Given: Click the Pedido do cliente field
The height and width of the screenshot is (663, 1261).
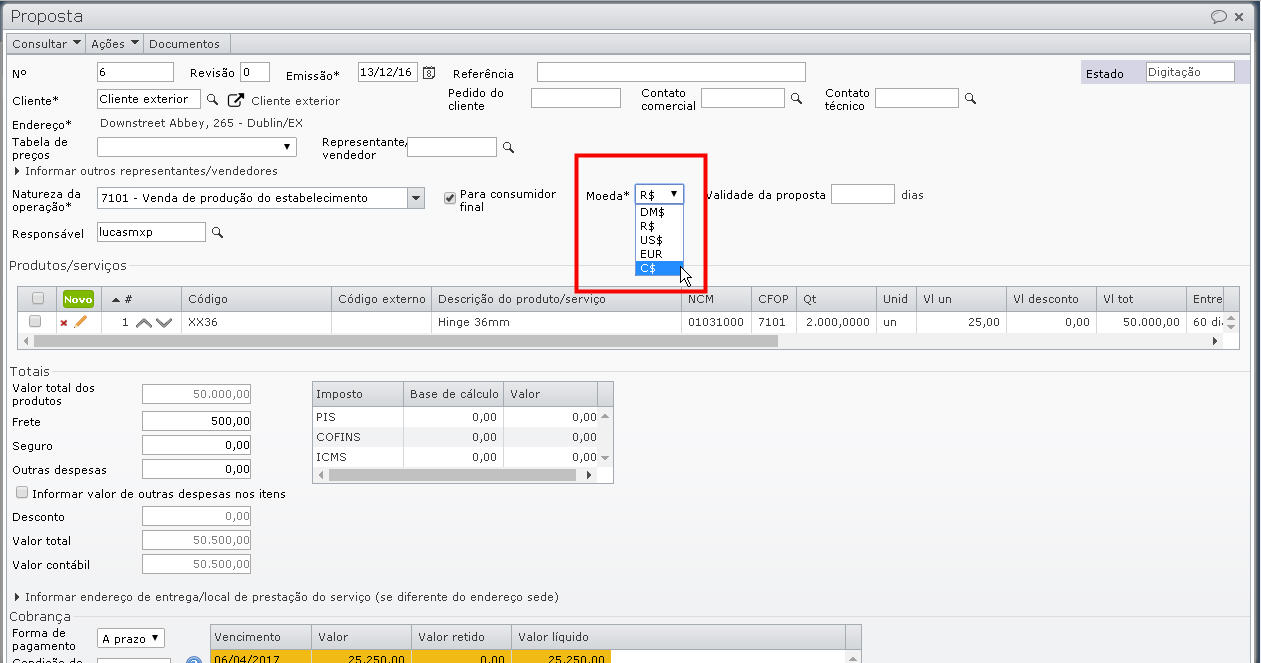Looking at the screenshot, I should (x=576, y=98).
